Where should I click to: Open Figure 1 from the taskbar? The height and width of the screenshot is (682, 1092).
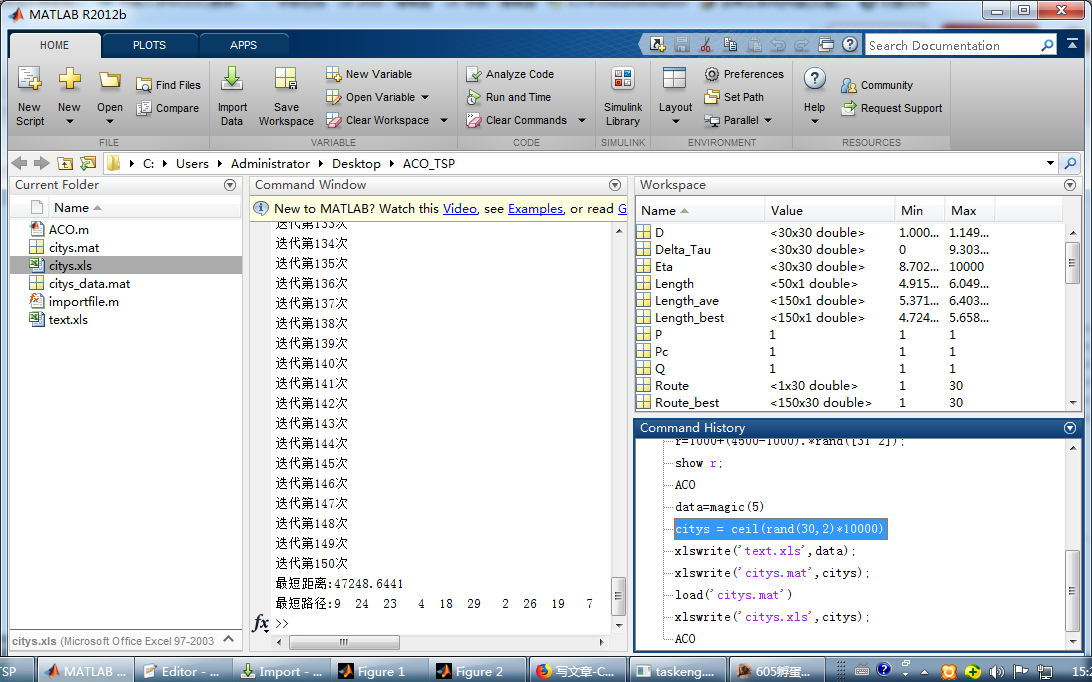click(x=380, y=672)
